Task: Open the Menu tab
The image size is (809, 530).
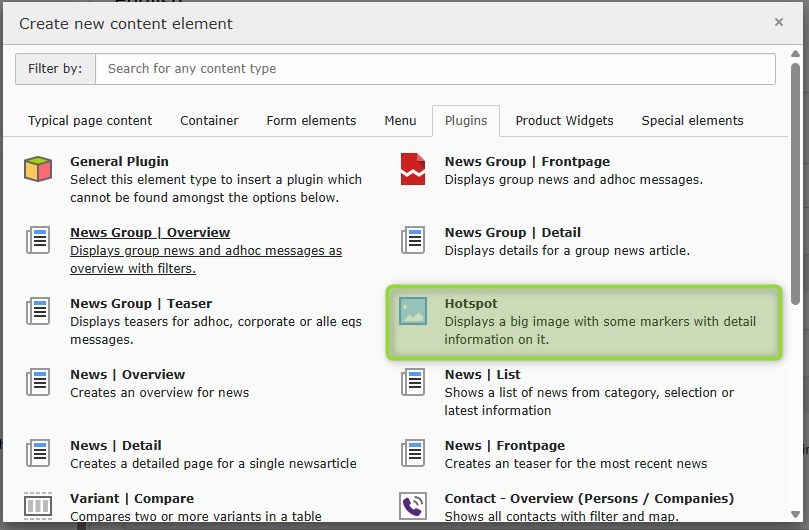Action: [400, 121]
